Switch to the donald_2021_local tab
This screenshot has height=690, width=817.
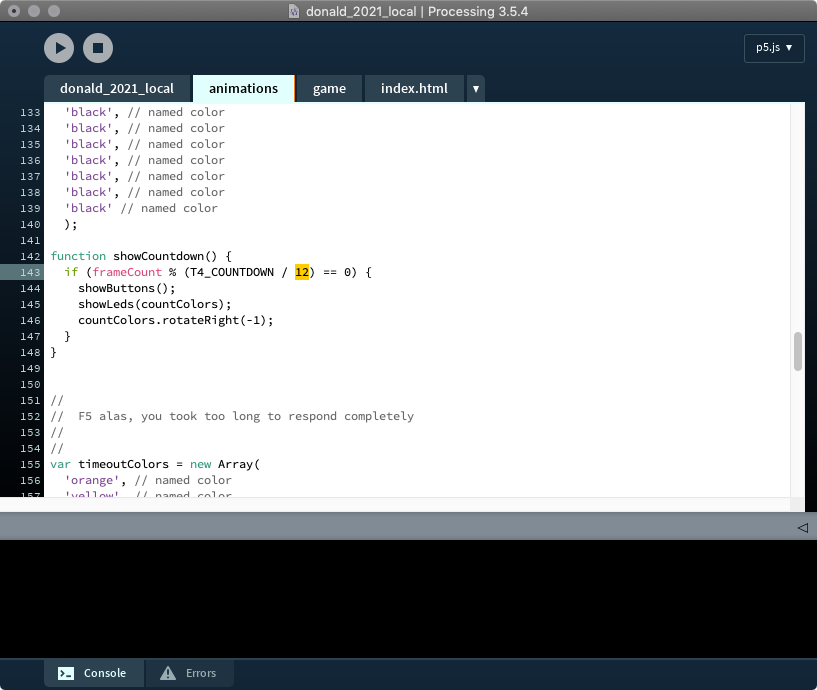coord(117,89)
